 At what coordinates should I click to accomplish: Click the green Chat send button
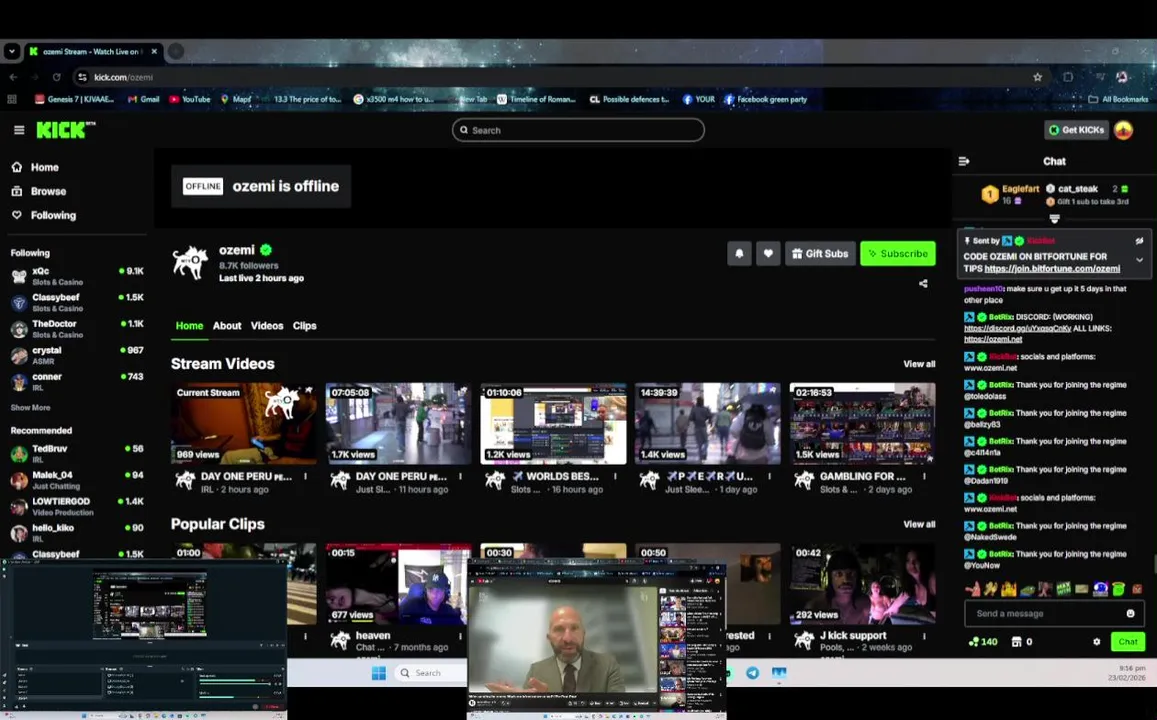(x=1127, y=642)
